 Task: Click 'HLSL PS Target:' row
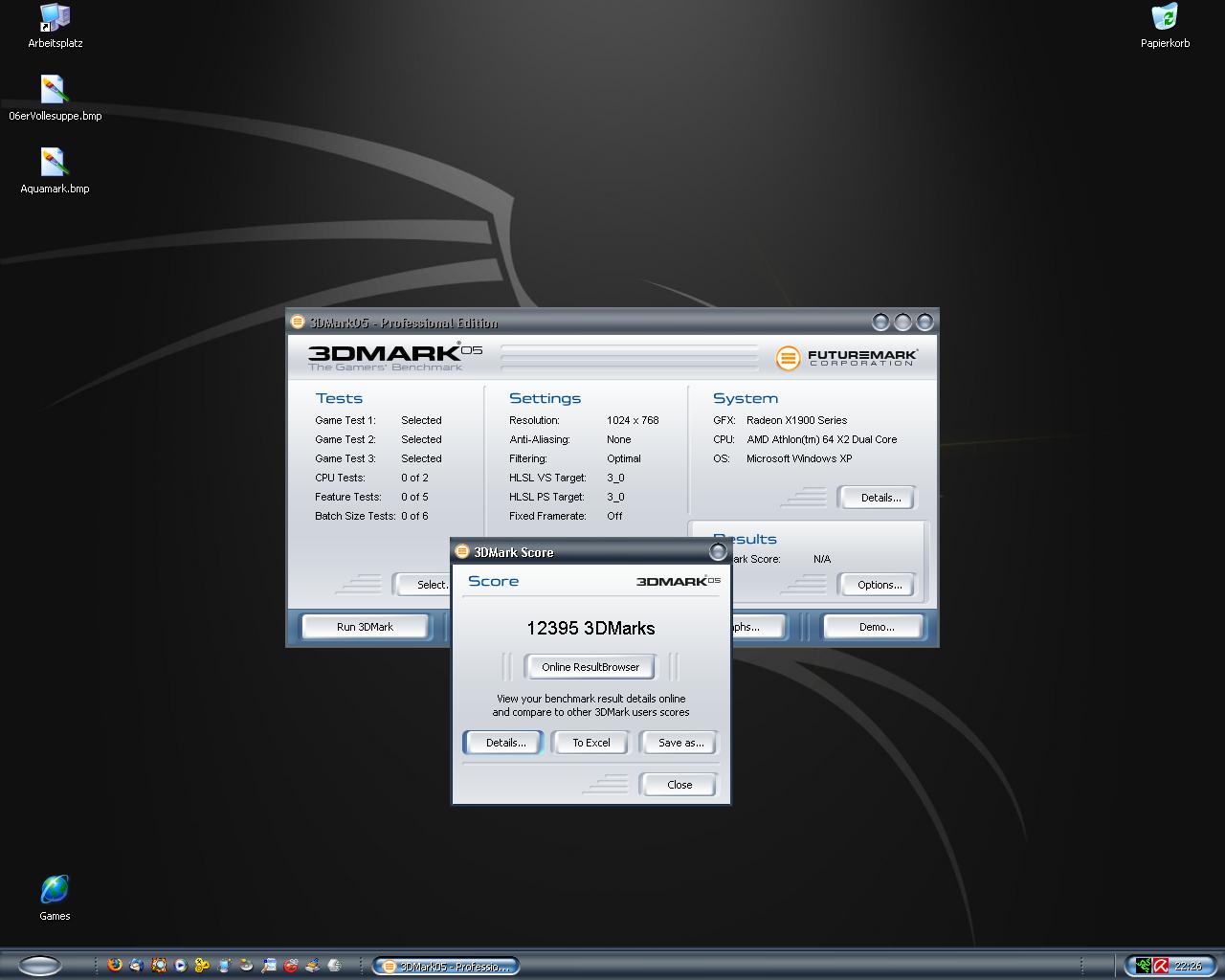point(567,497)
